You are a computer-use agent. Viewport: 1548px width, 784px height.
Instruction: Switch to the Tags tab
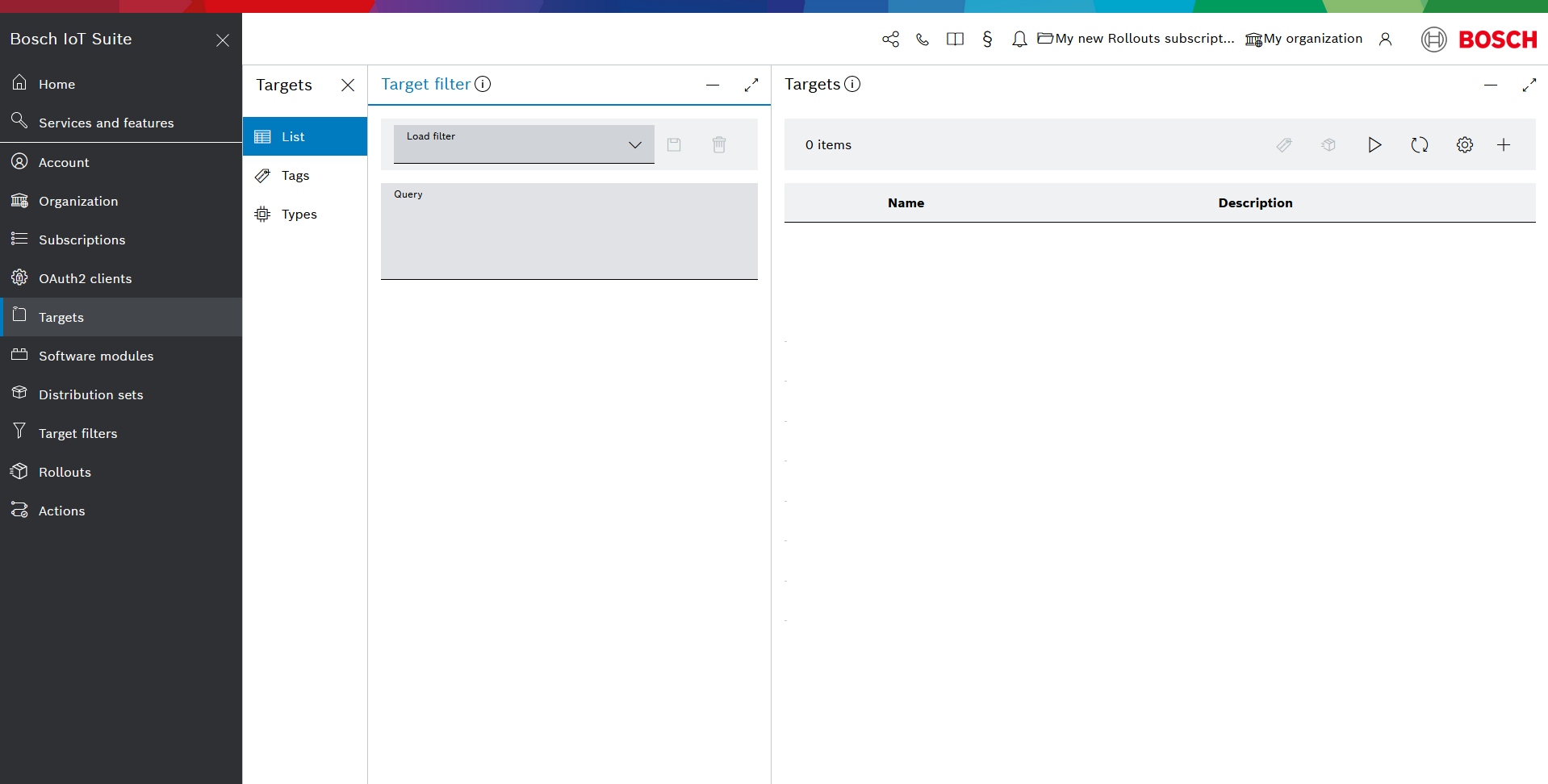pos(295,176)
